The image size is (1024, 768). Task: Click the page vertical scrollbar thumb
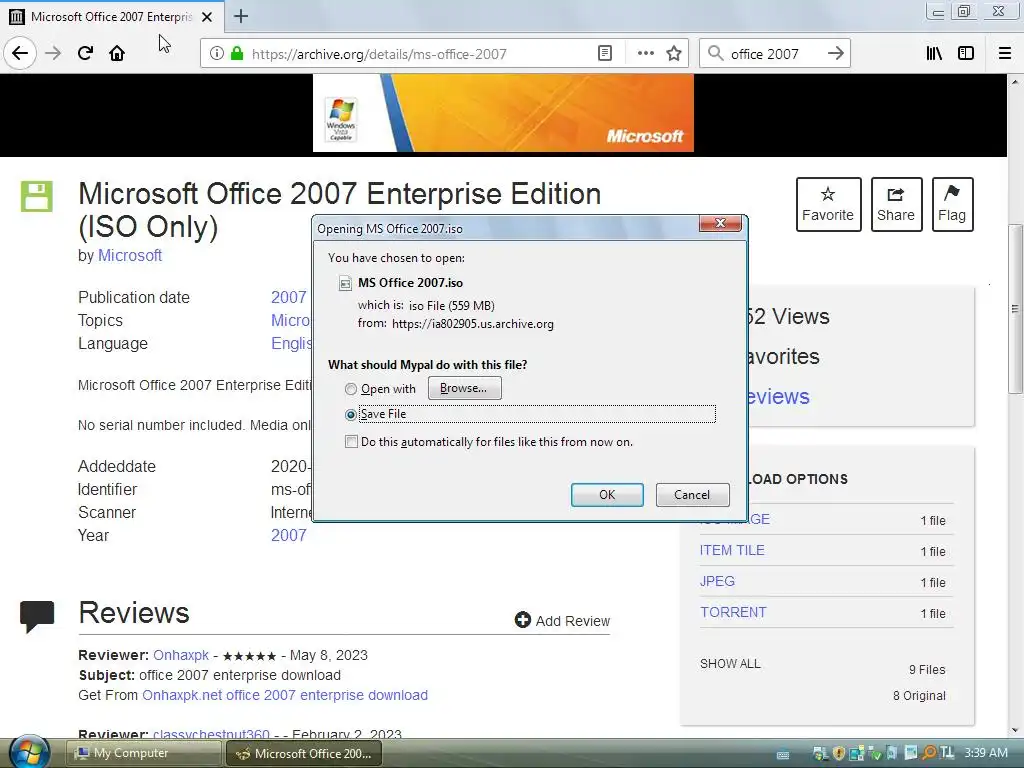pos(1015,308)
